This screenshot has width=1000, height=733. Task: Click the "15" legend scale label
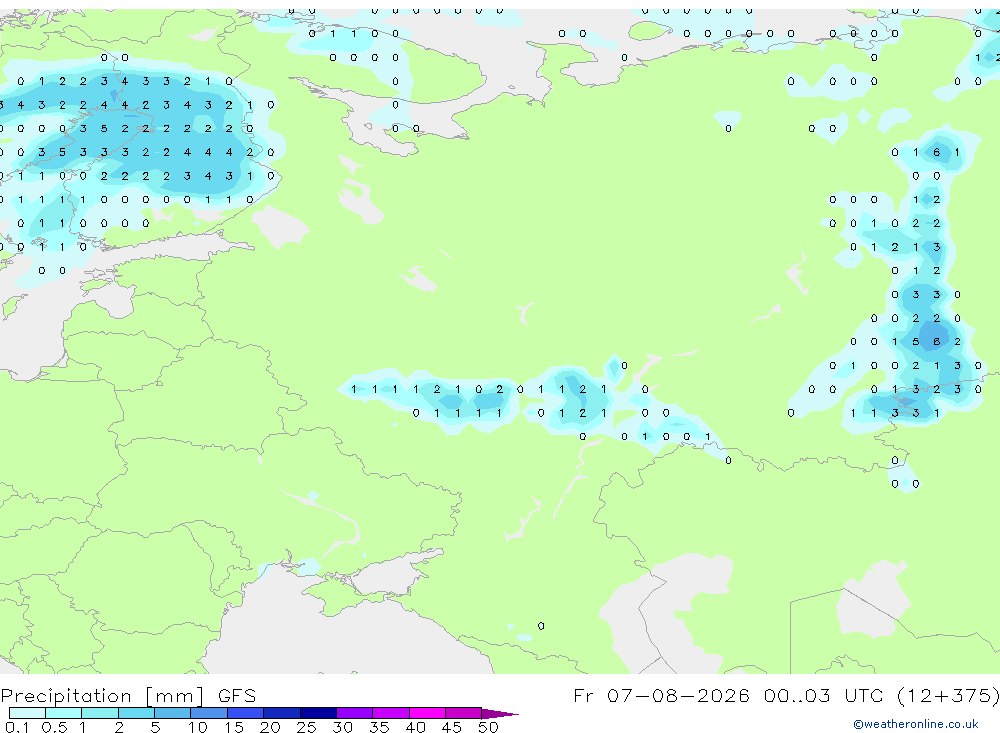234,727
